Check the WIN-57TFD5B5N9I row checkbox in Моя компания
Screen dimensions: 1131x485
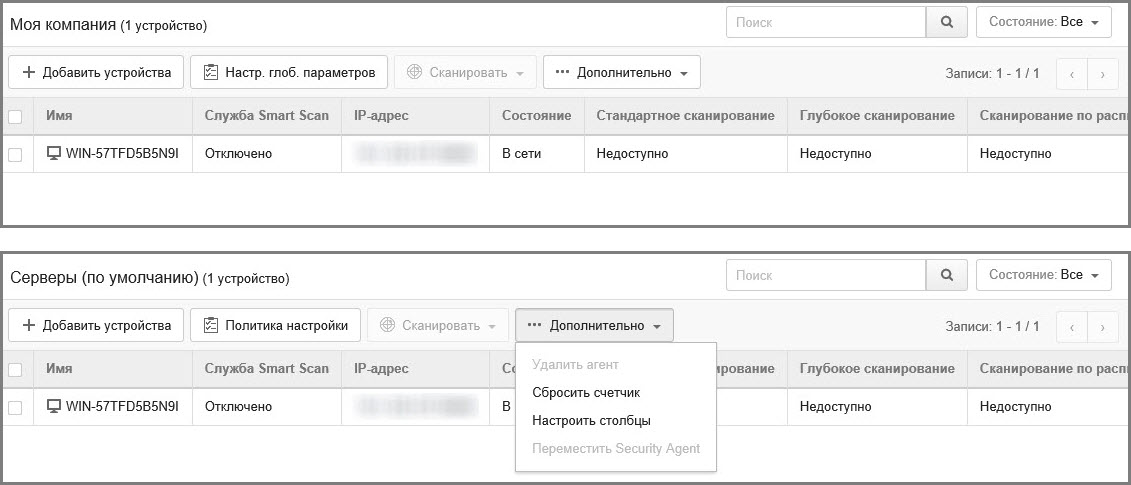click(x=15, y=154)
